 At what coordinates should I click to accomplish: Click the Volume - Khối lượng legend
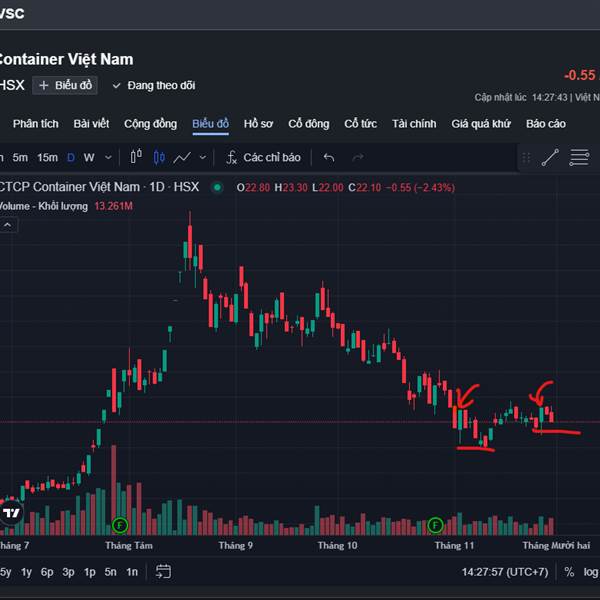[44, 206]
